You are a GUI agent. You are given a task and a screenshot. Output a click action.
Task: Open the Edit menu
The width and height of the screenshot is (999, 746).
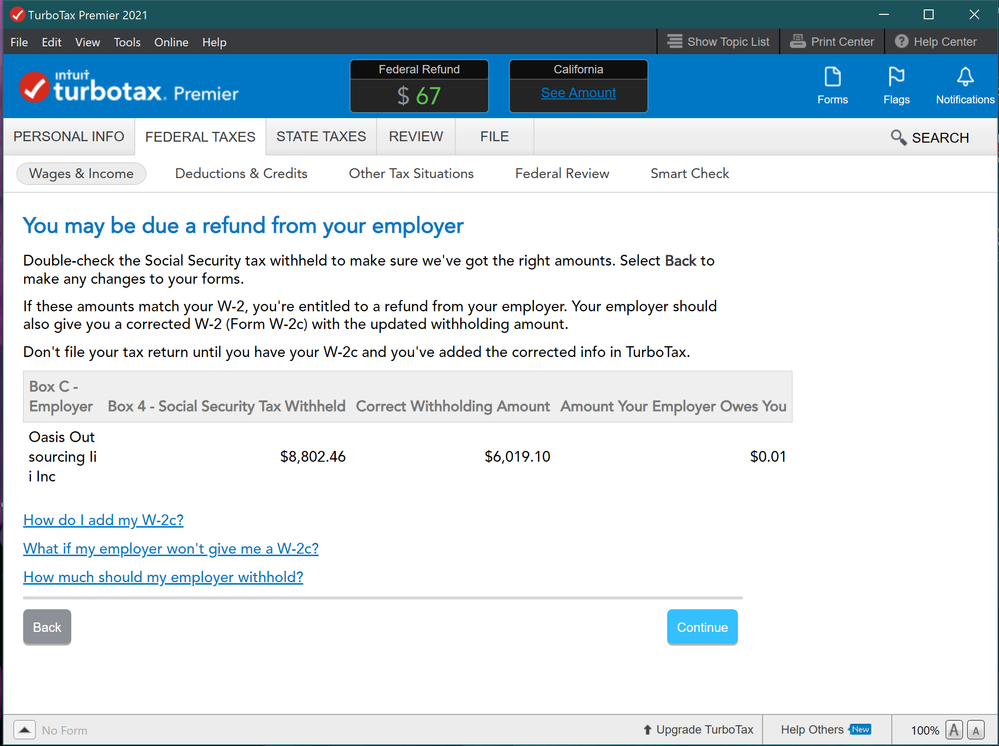tap(52, 42)
